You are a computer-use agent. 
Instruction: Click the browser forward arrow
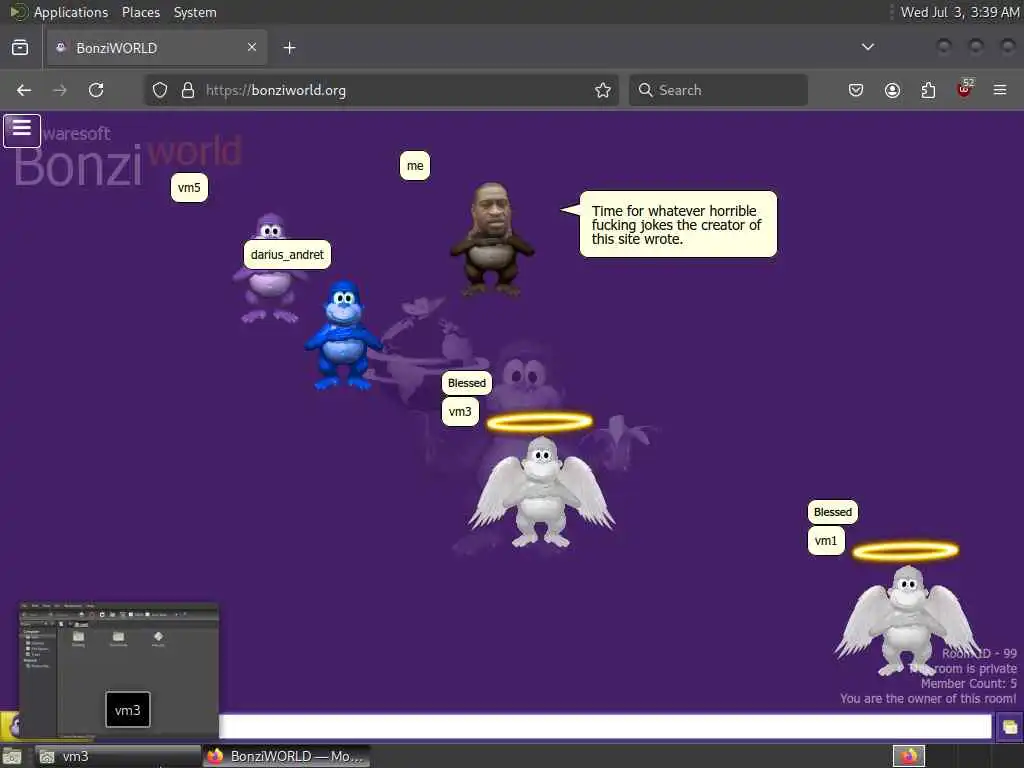click(60, 90)
